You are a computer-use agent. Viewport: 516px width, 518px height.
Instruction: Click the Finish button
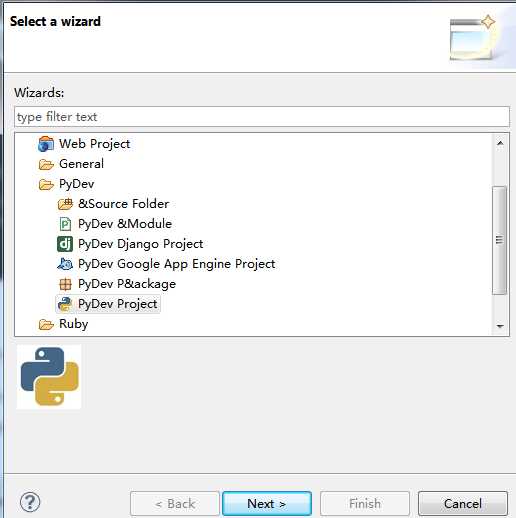point(365,503)
